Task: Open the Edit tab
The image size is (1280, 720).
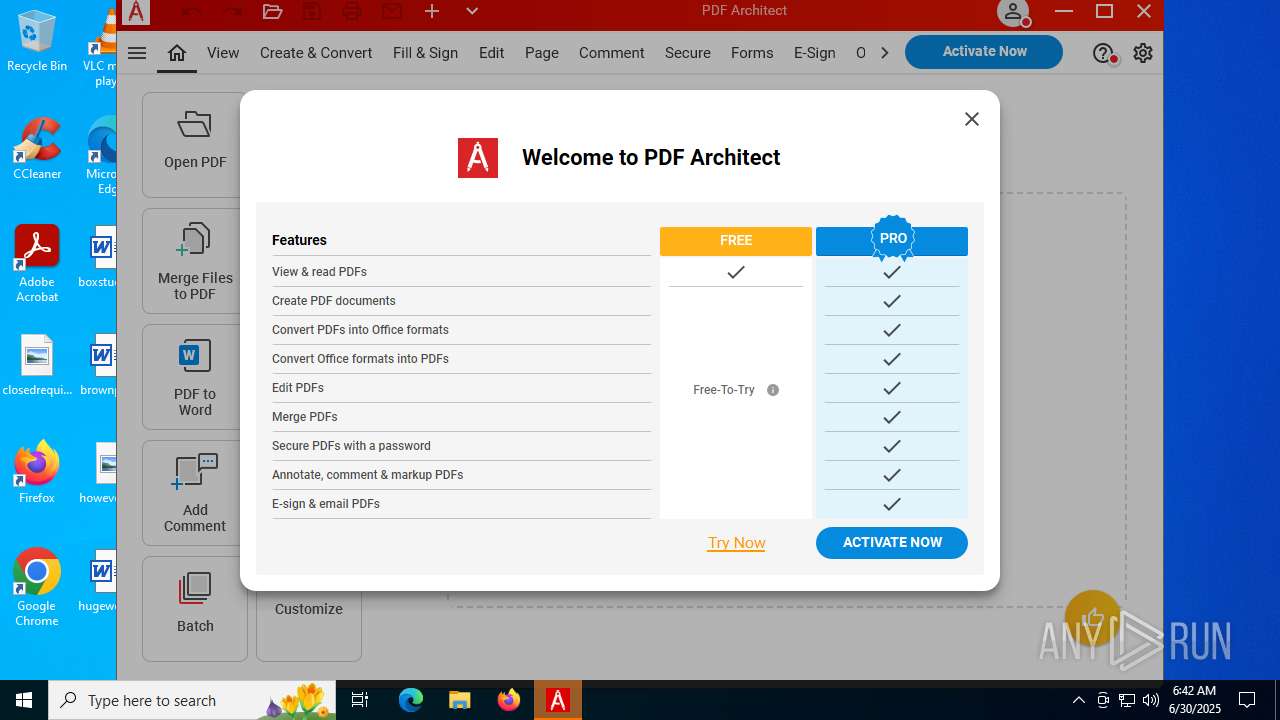Action: (491, 53)
